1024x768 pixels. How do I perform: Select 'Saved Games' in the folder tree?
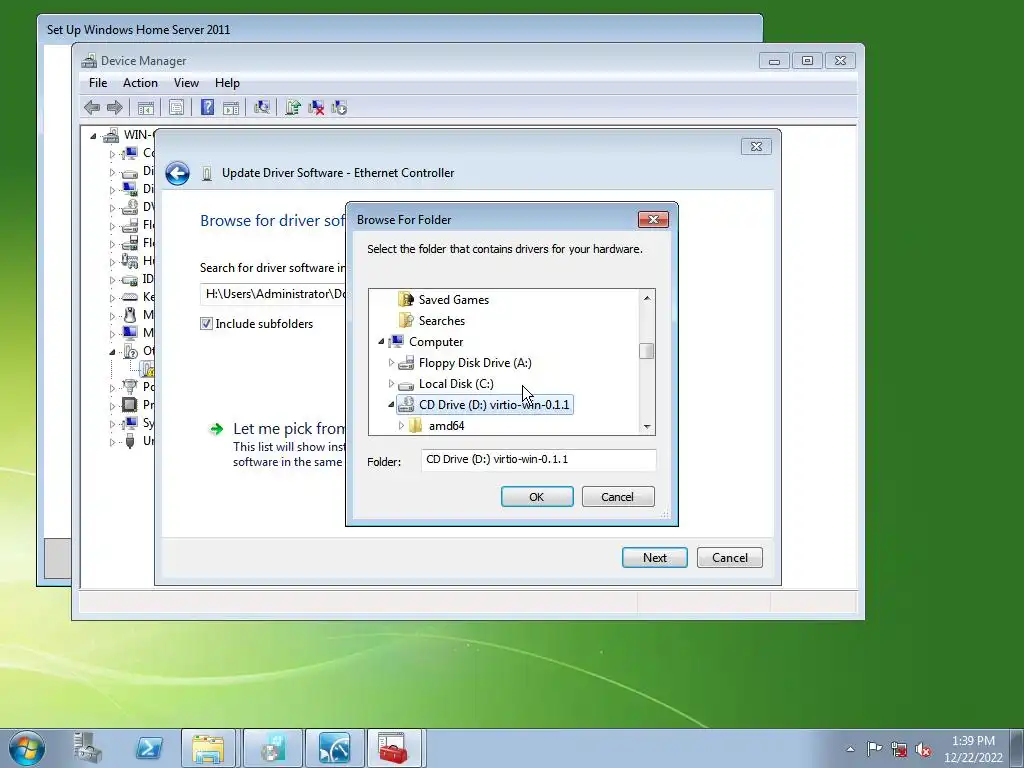tap(453, 300)
